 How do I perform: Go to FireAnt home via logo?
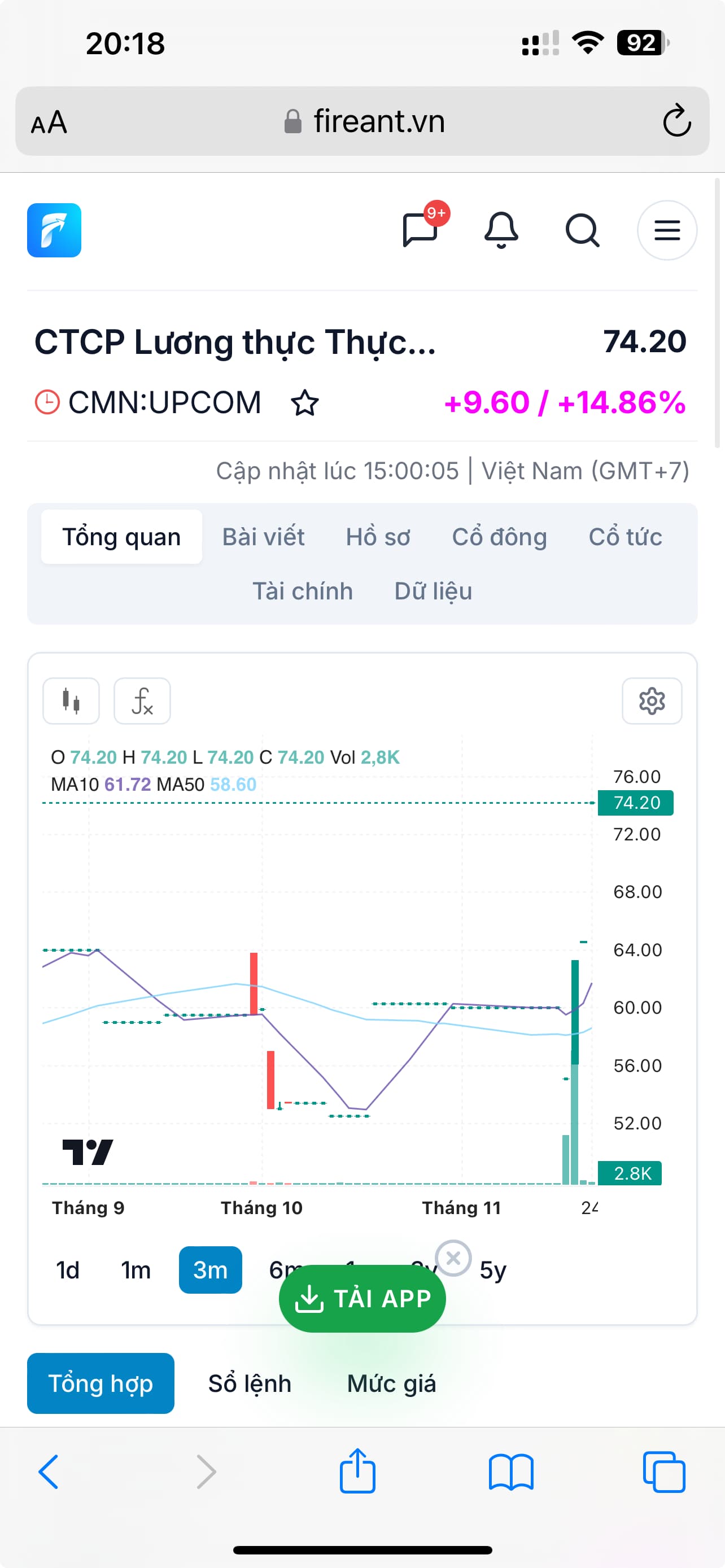click(x=54, y=230)
